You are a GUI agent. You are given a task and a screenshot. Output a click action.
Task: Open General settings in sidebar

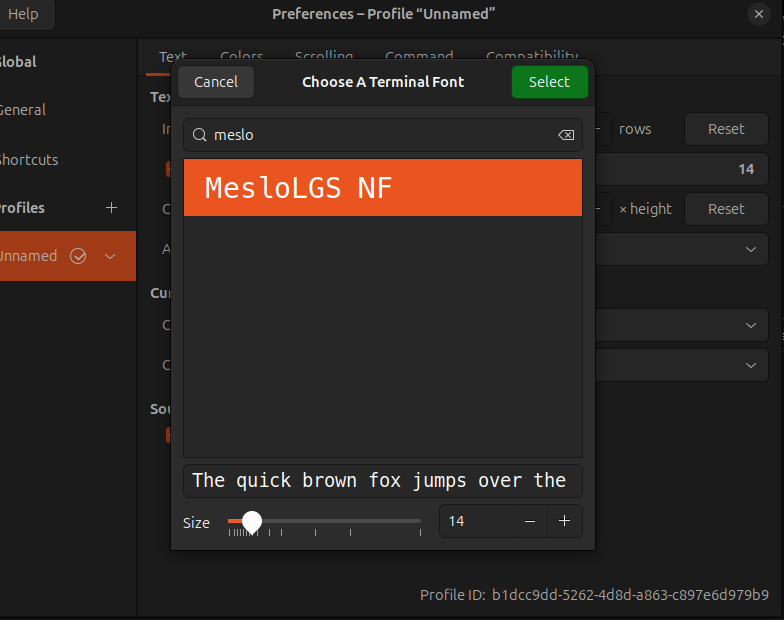22,110
